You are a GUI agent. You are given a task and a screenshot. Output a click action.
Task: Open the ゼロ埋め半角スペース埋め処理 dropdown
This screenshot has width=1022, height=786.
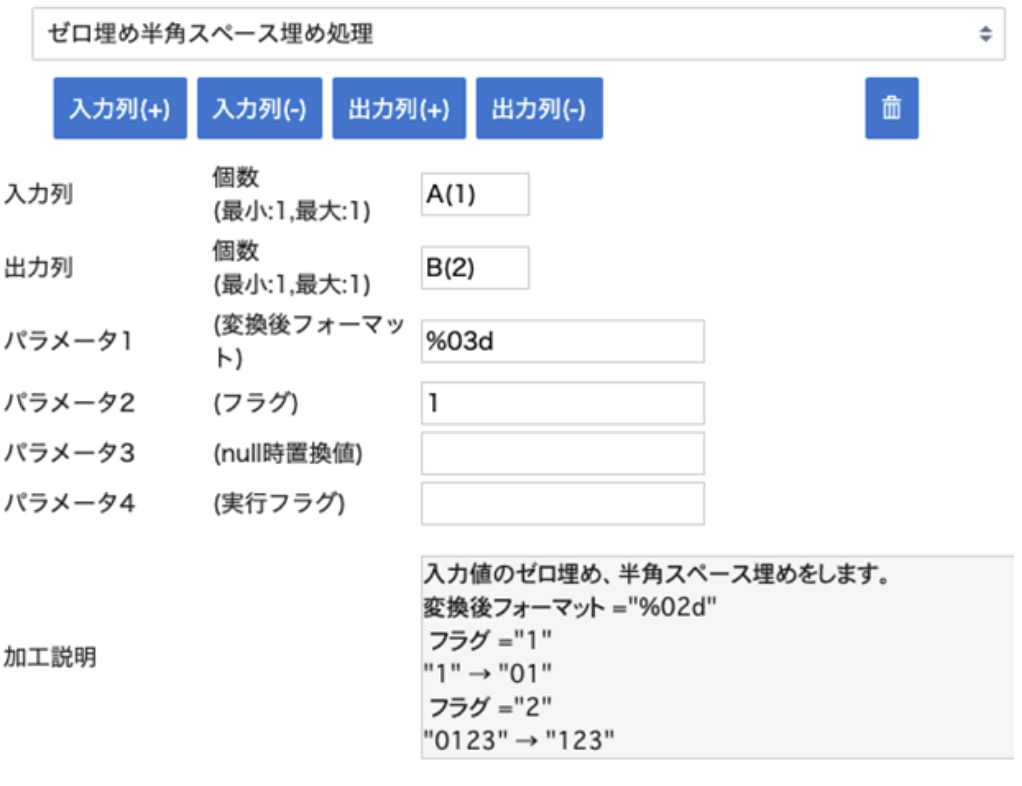coord(518,34)
